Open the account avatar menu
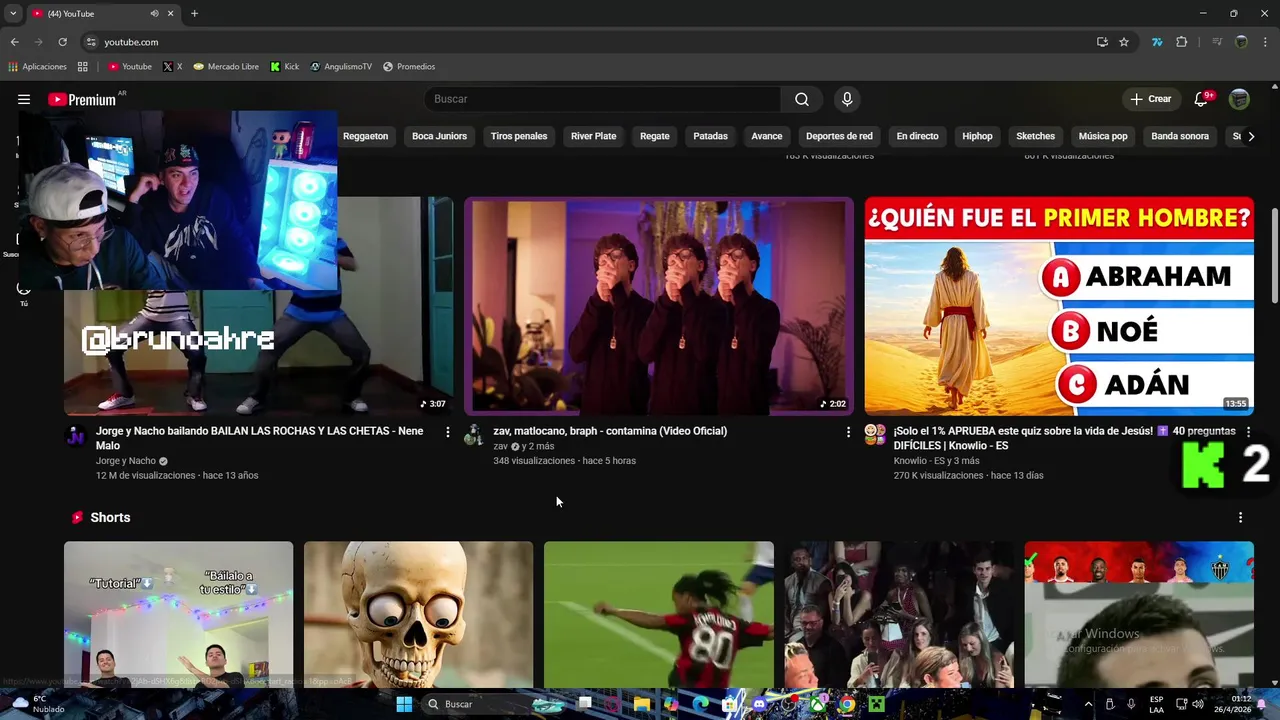 coord(1239,99)
